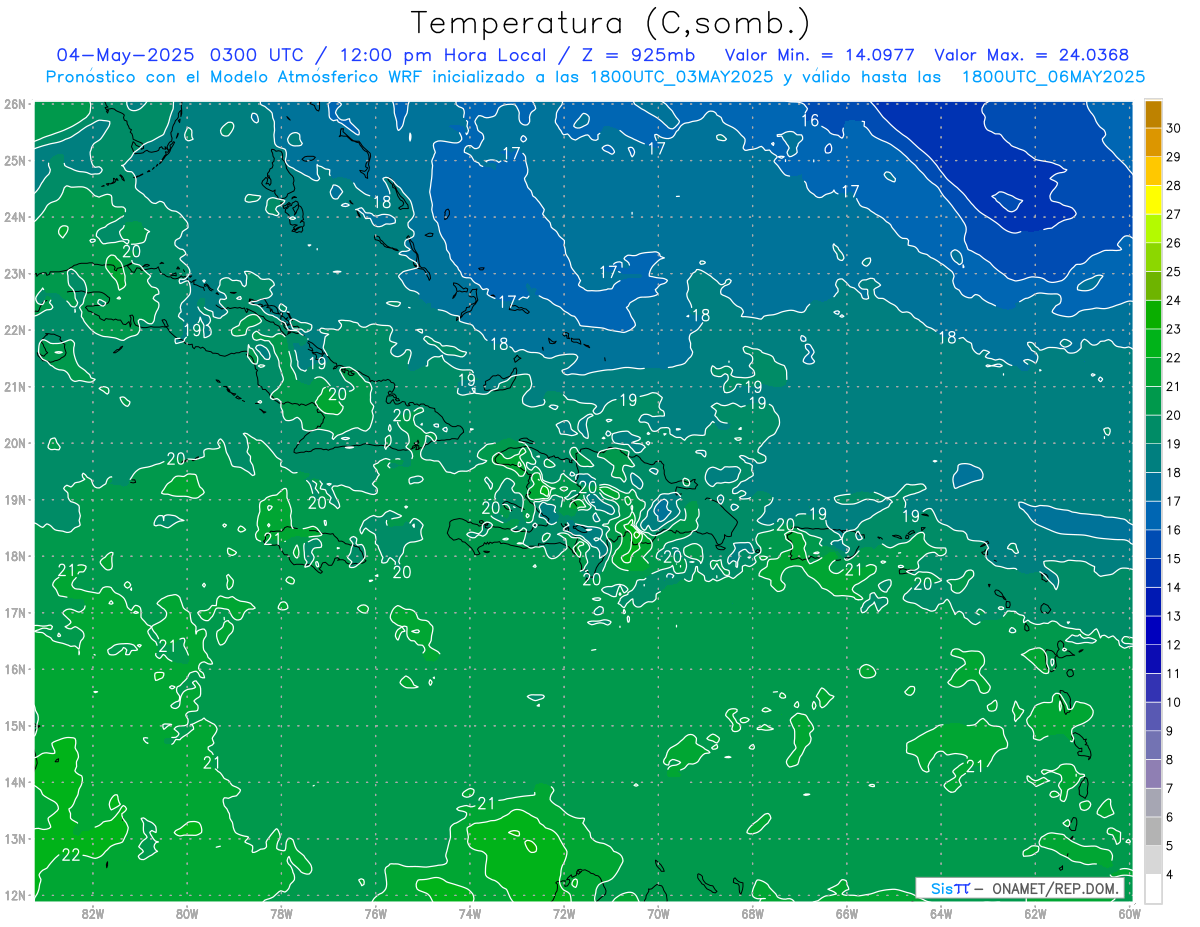Click the 15N latitude axis label
Screen dimensions: 1200x927
point(14,725)
